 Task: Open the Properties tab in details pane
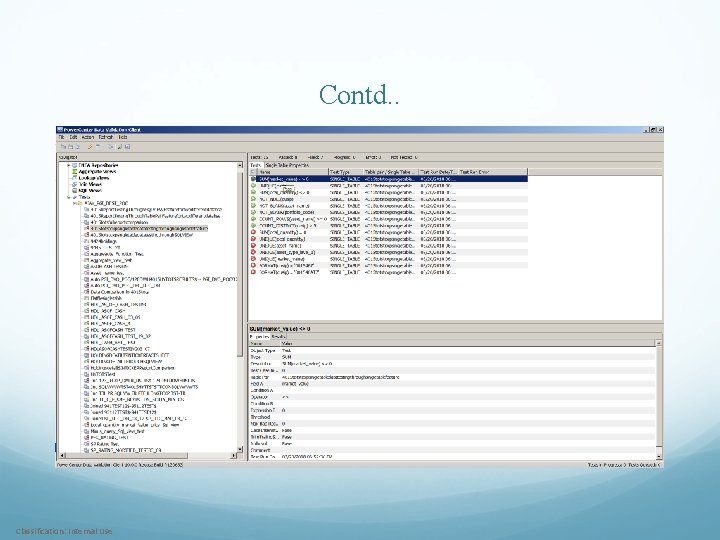click(259, 337)
